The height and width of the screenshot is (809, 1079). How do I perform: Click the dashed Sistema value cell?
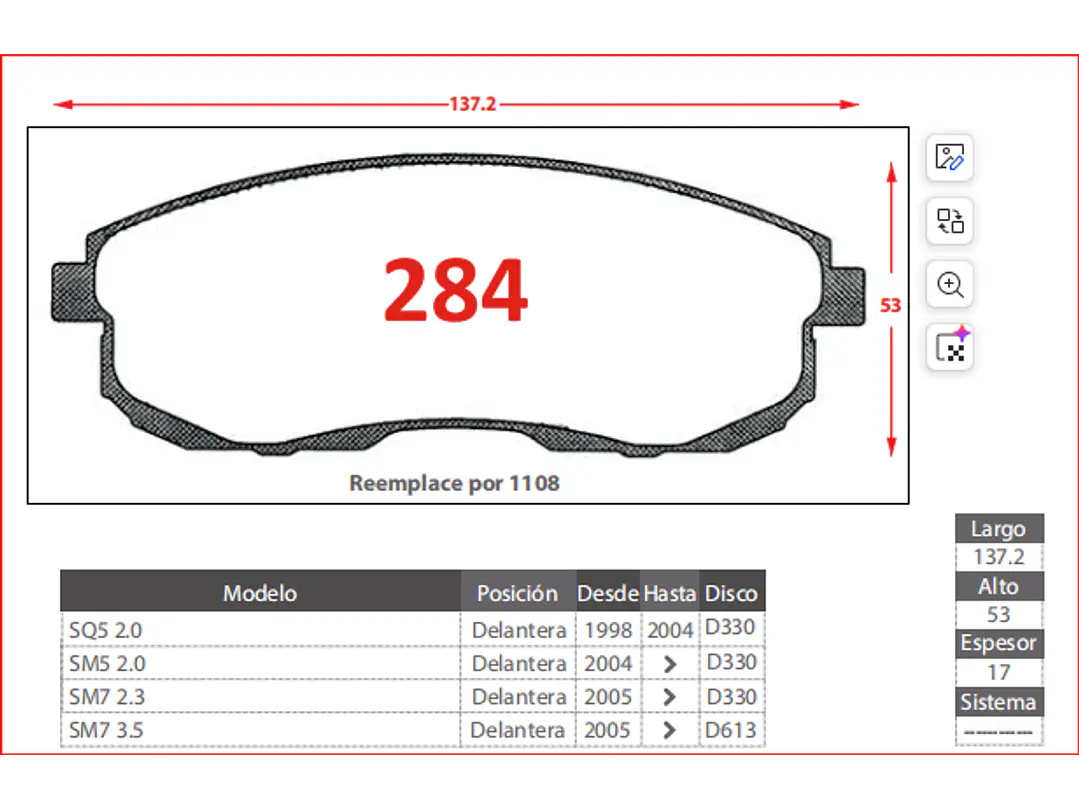click(998, 732)
